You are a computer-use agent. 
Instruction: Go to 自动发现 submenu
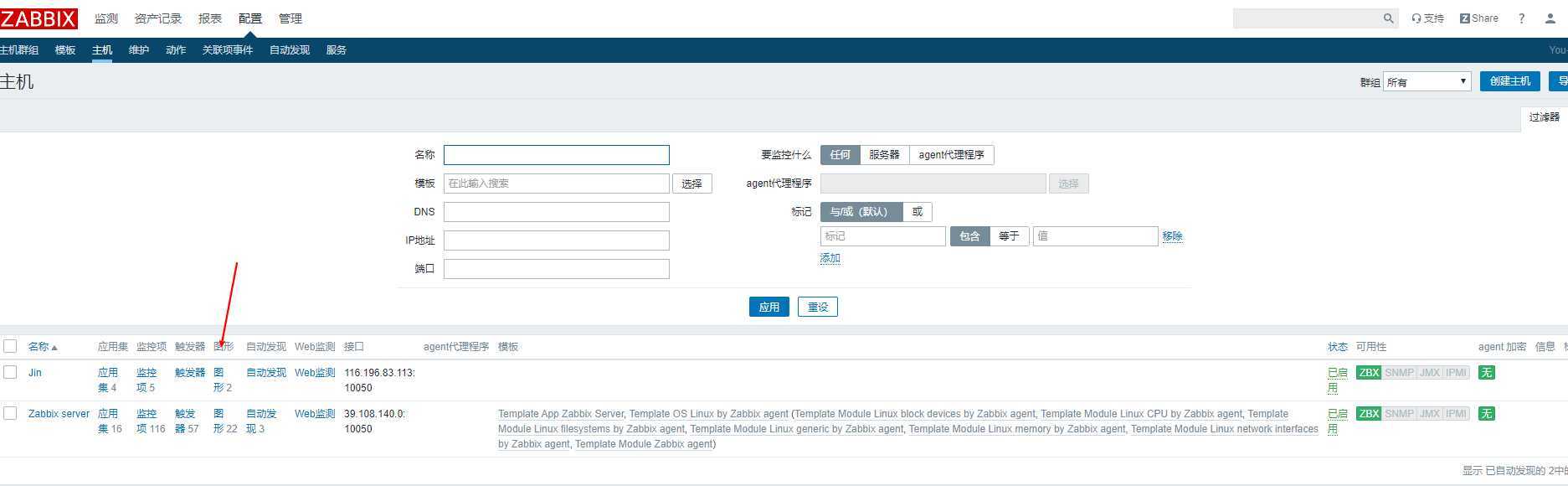(x=290, y=50)
